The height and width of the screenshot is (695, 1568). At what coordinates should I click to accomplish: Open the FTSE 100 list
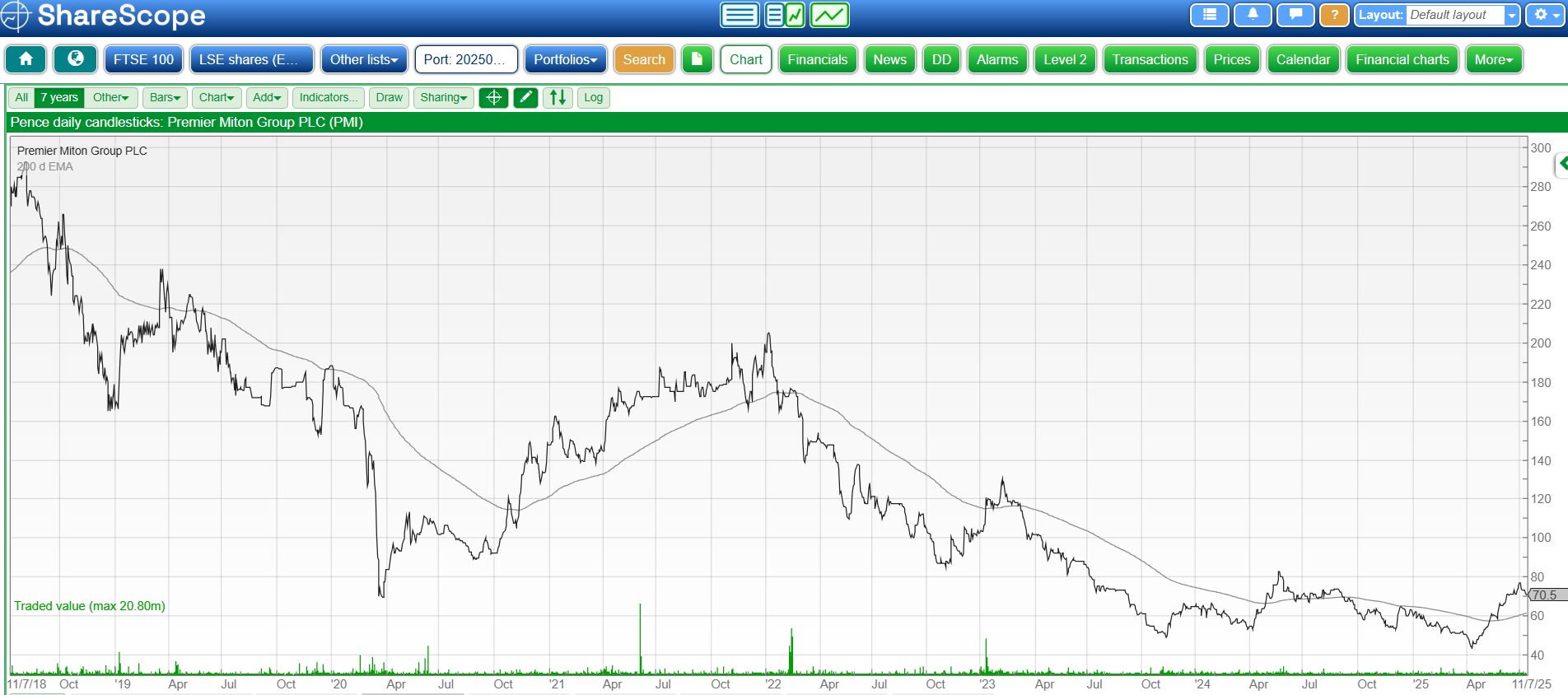[x=143, y=59]
